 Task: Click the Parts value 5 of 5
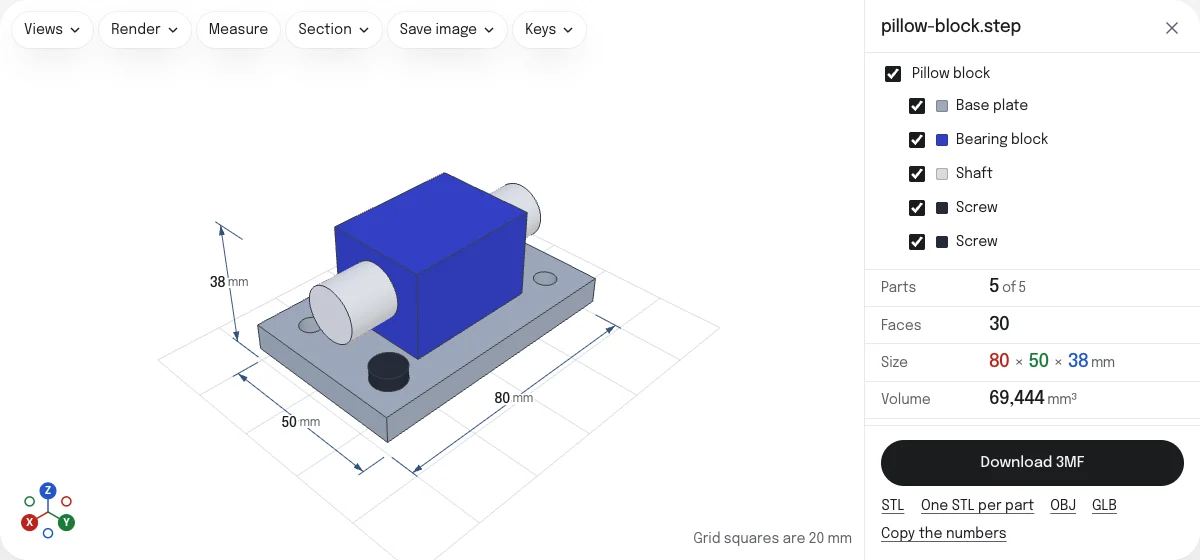1007,286
